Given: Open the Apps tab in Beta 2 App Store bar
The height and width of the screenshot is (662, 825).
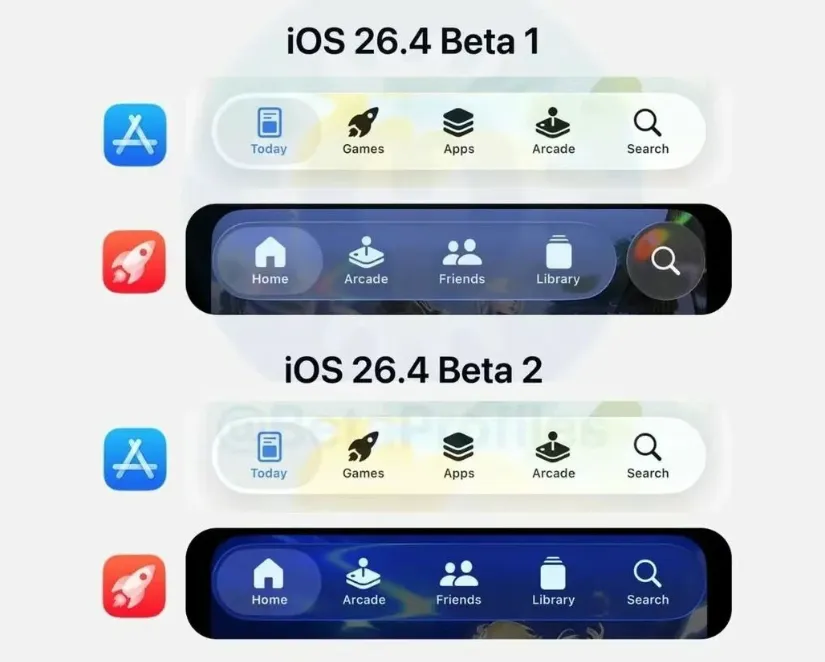Looking at the screenshot, I should pos(458,456).
